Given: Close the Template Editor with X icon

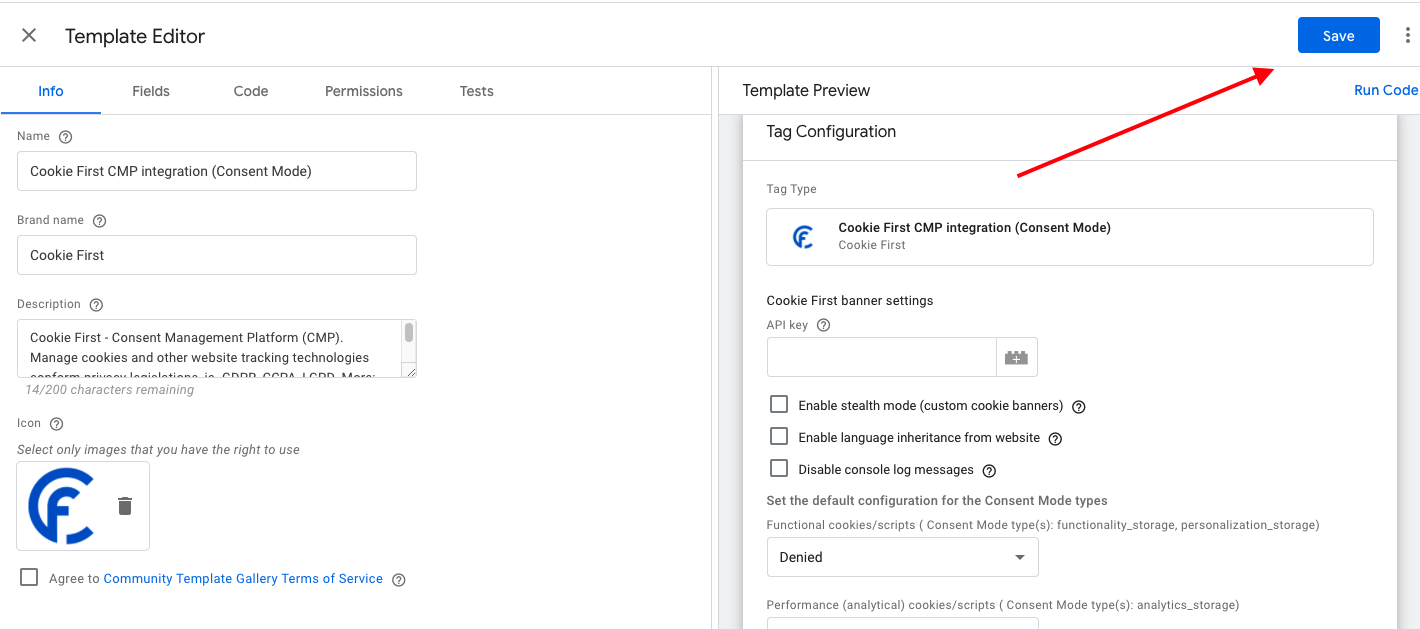Looking at the screenshot, I should [29, 36].
